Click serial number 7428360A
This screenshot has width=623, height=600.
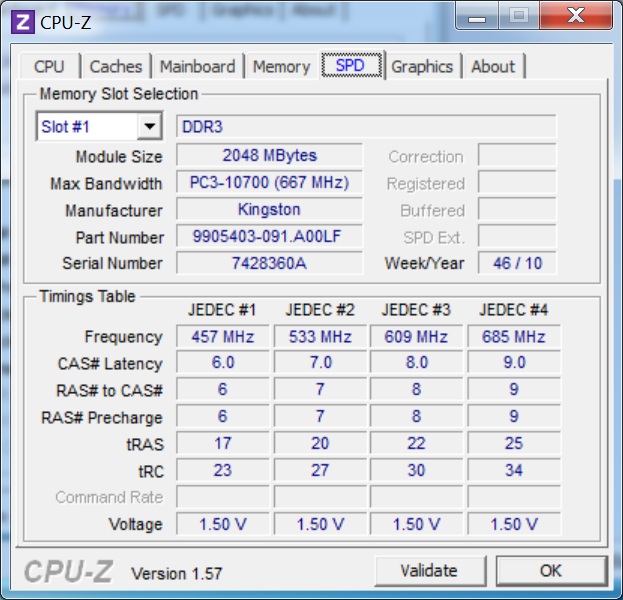tap(269, 263)
